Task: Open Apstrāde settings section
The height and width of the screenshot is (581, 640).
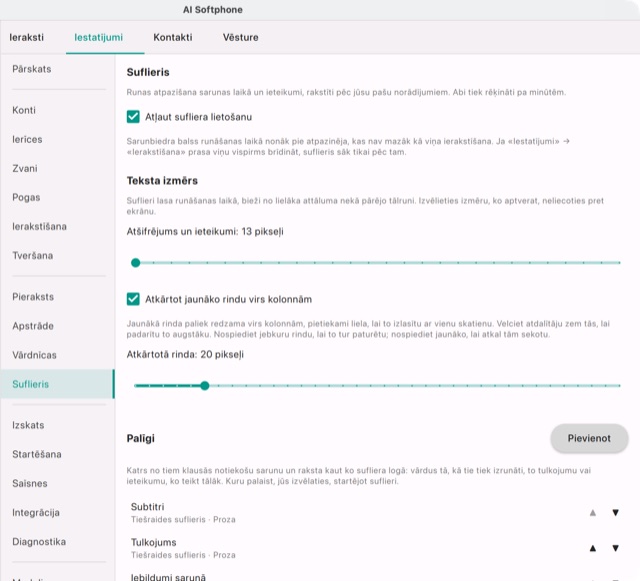Action: click(58, 326)
